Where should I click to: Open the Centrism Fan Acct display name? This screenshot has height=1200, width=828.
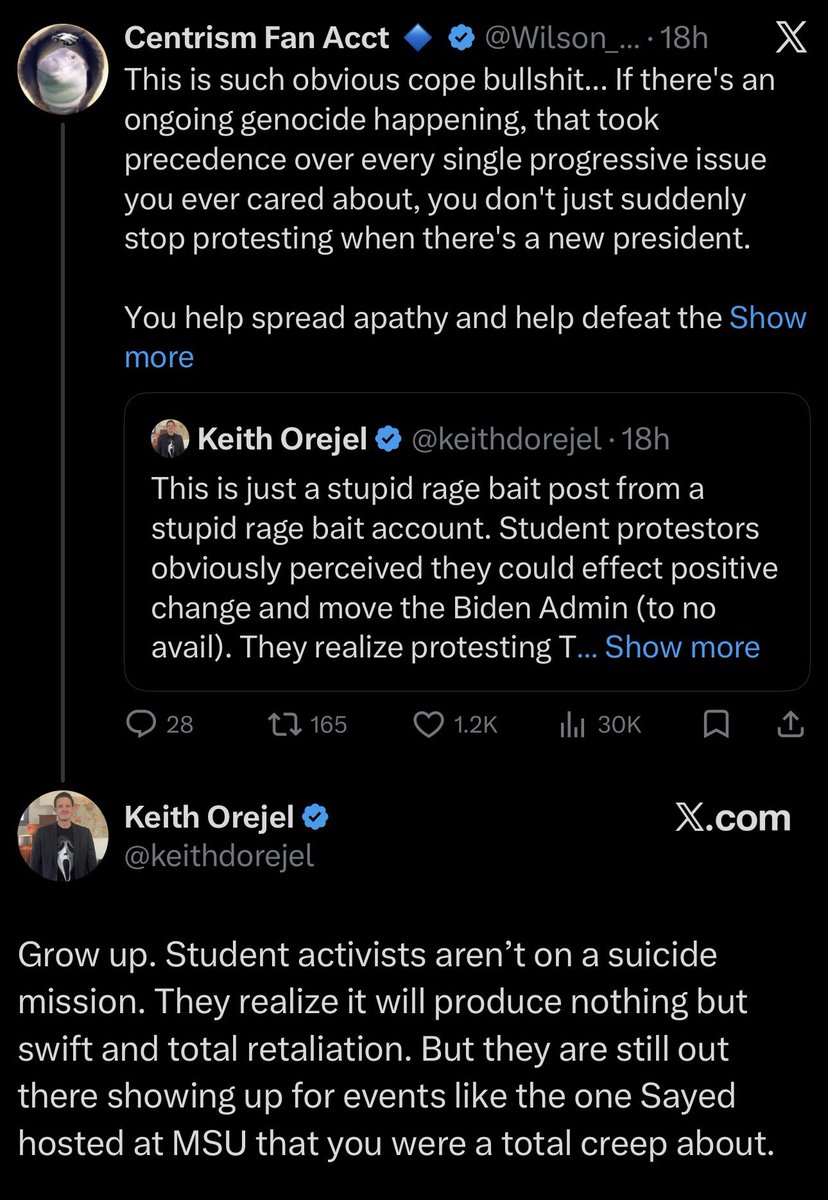coord(257,40)
